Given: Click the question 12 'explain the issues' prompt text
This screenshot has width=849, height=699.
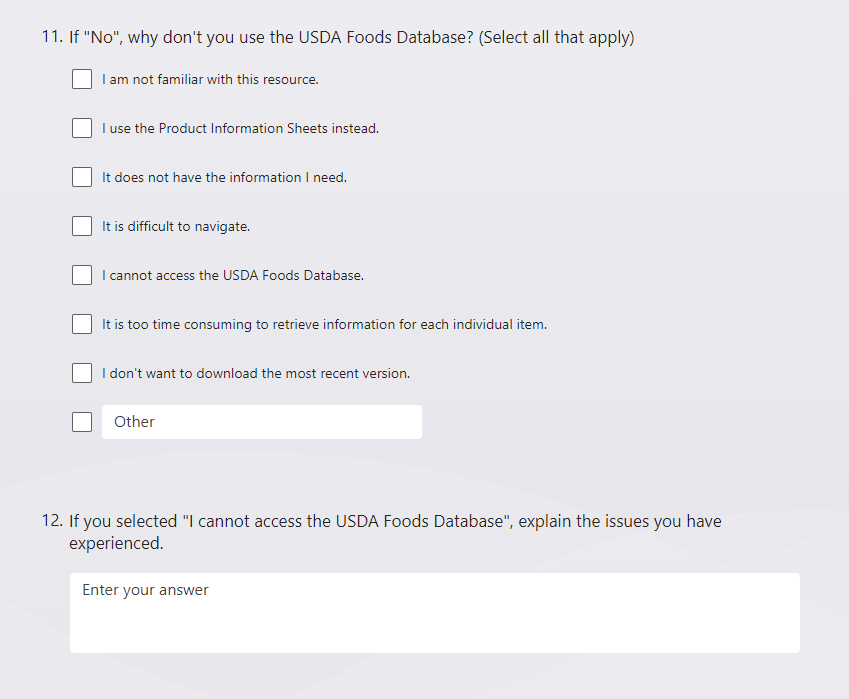Looking at the screenshot, I should [x=395, y=532].
